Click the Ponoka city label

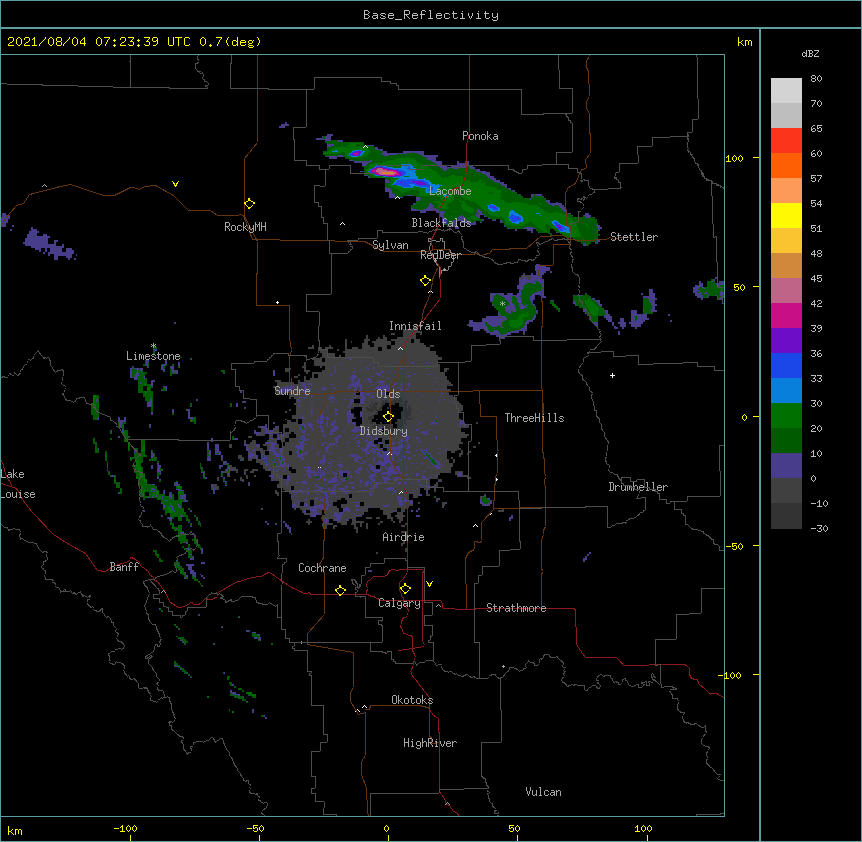pos(480,136)
